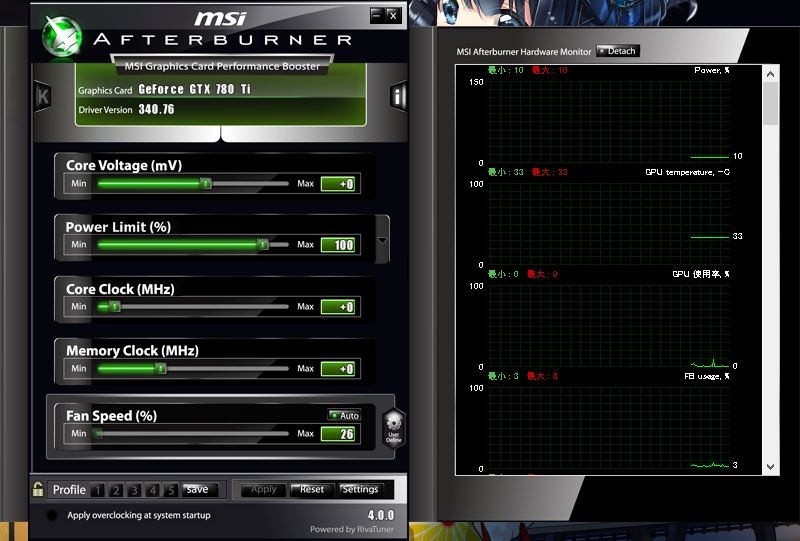Enable Apply overclocking at system startup
The height and width of the screenshot is (541, 800).
click(52, 515)
